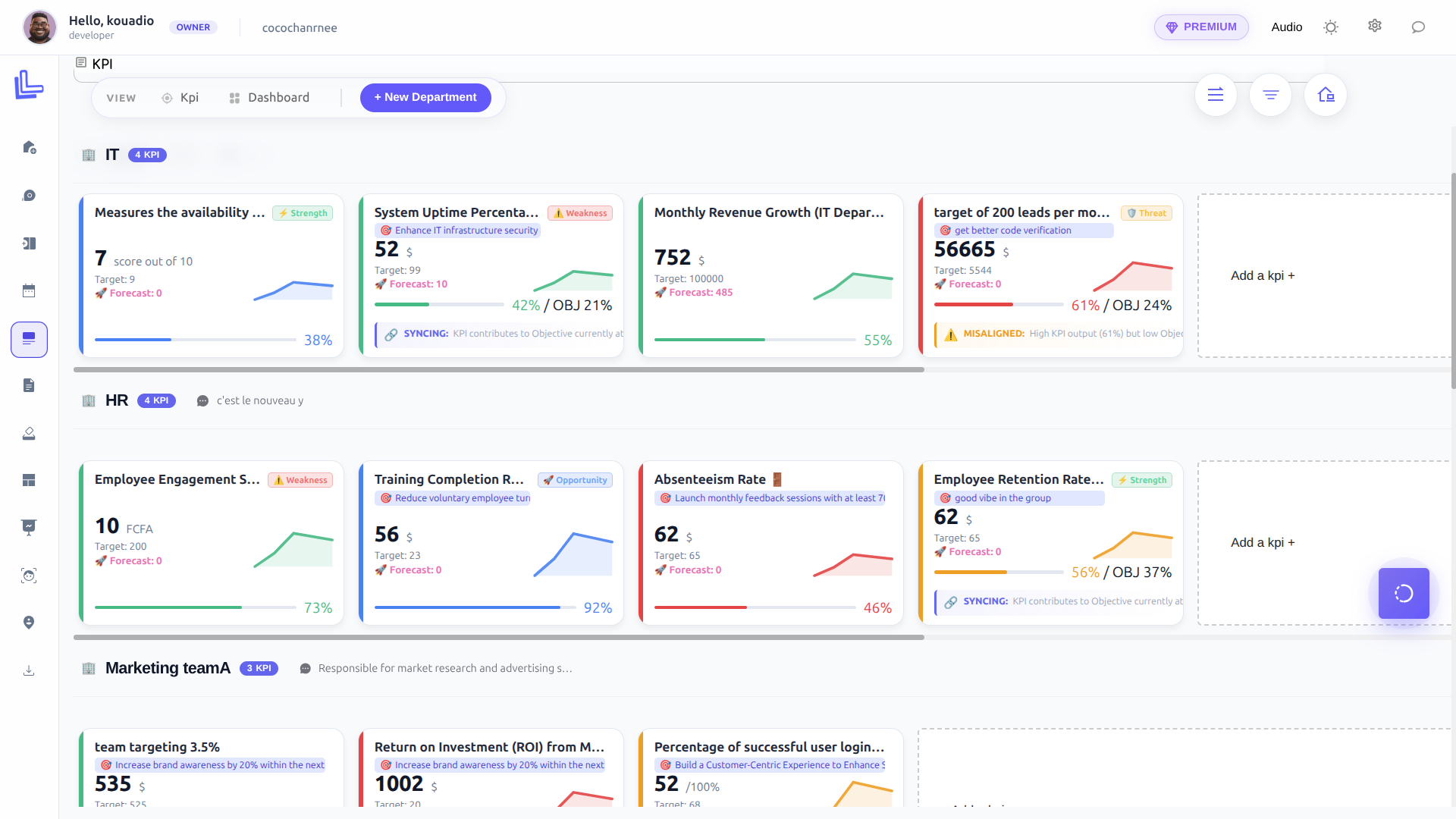Viewport: 1456px width, 819px height.
Task: Click the + New Department button
Action: 425,97
